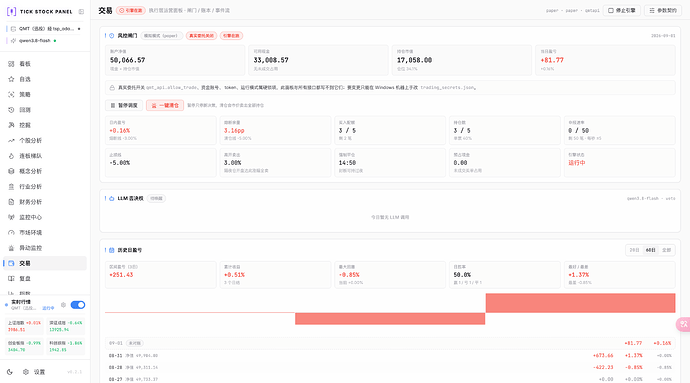The width and height of the screenshot is (690, 383).
Task: Click the pink floating assistant bubble
Action: [x=683, y=324]
